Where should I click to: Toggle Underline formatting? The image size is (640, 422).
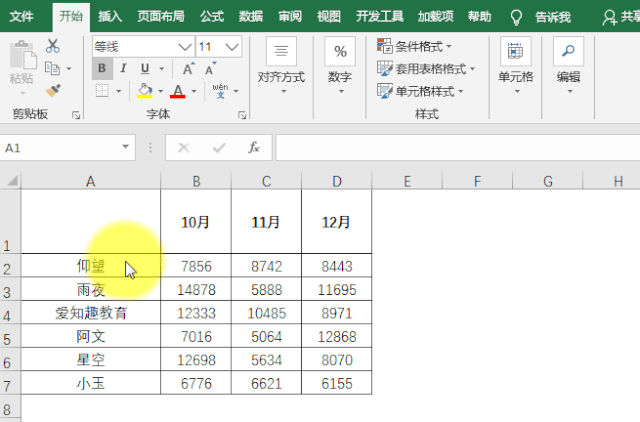145,69
